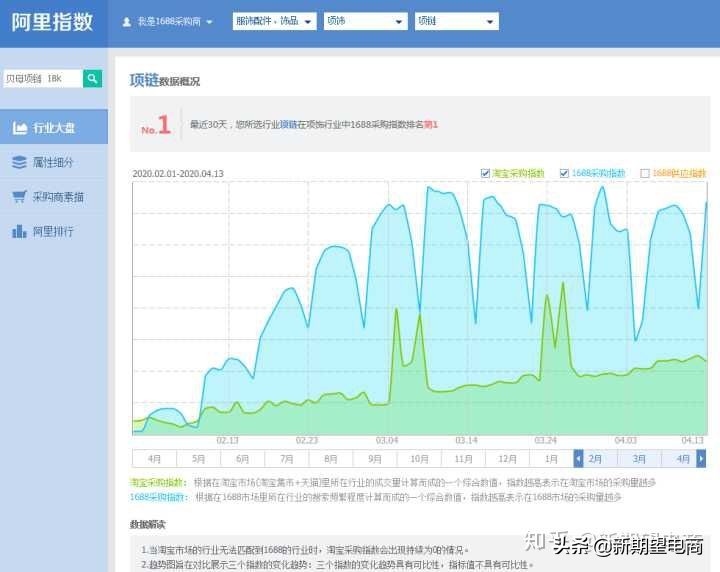This screenshot has width=720, height=572.
Task: Click the 04.03 axis label
Action: (625, 440)
